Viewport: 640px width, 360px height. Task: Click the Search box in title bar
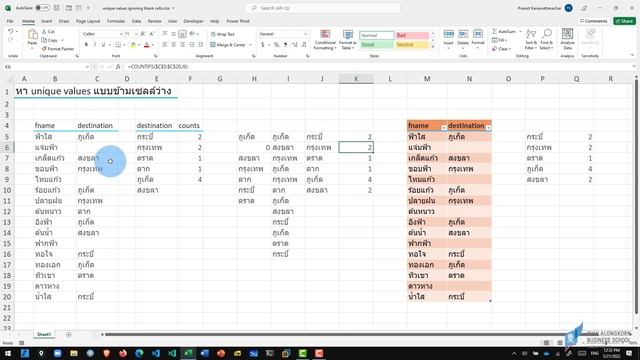coord(322,8)
